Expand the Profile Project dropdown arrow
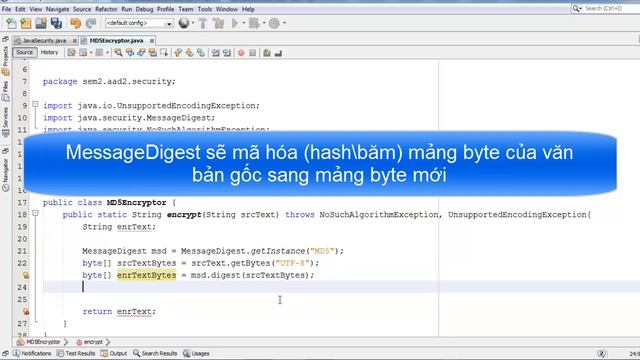 (284, 23)
